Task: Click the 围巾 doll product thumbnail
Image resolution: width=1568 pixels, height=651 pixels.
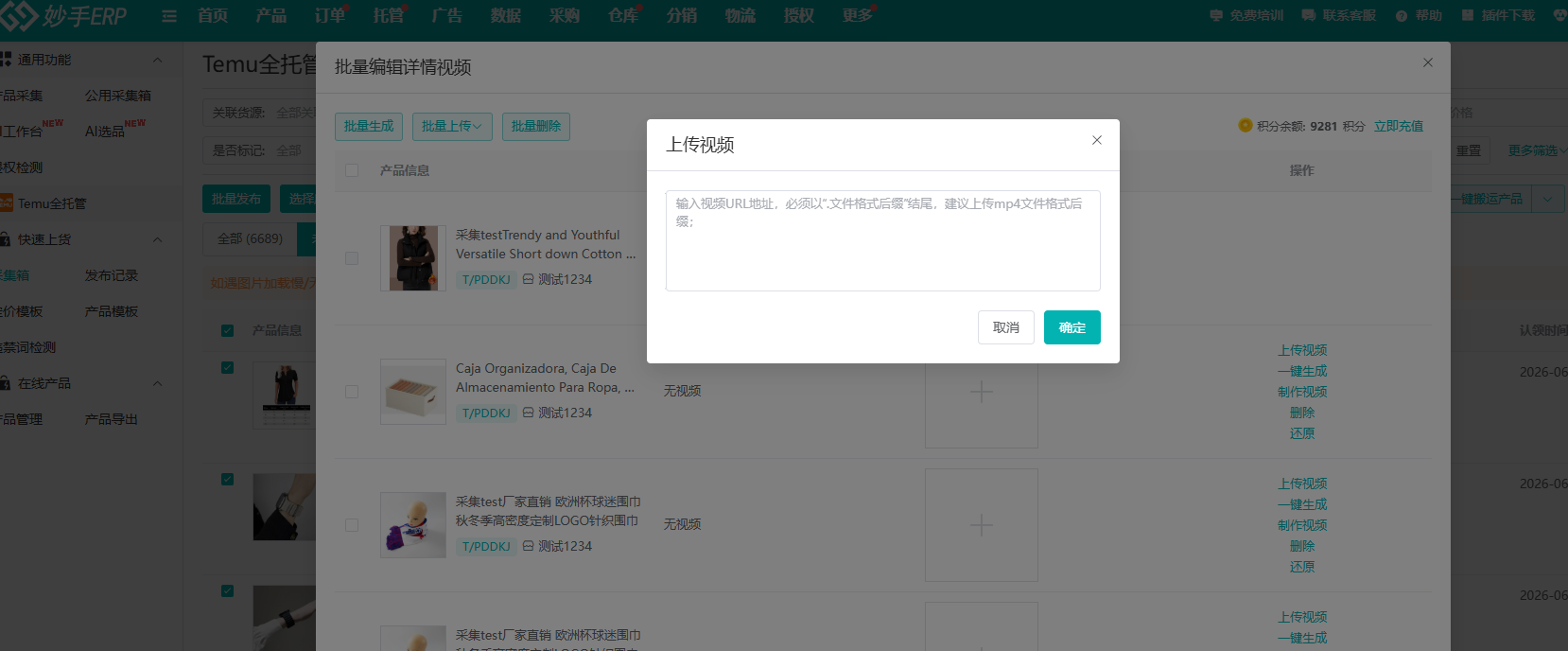Action: tap(413, 525)
